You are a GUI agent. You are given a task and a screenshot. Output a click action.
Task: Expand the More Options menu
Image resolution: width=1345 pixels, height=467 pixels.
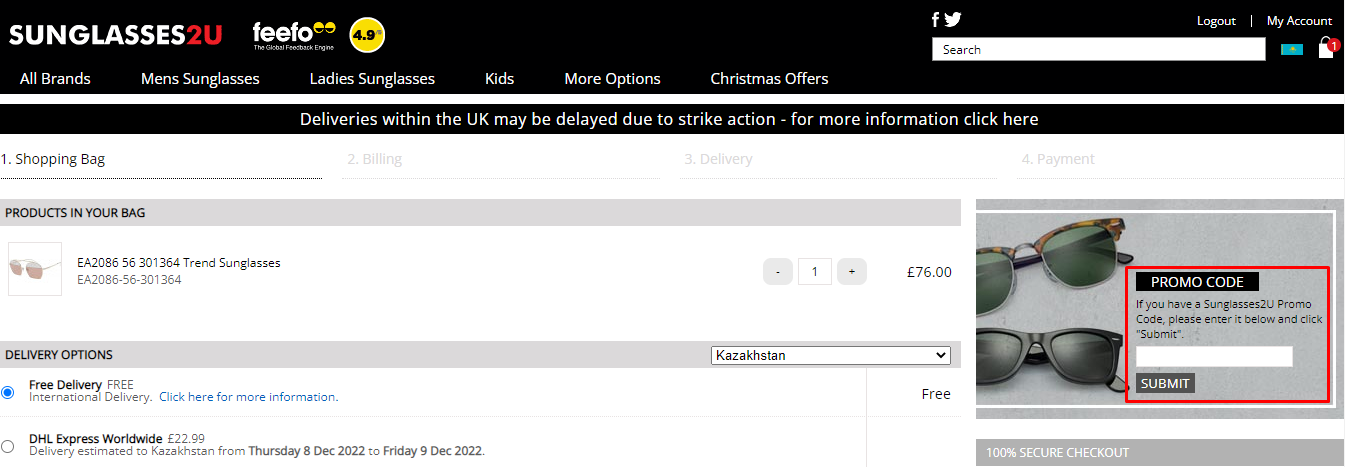[612, 79]
